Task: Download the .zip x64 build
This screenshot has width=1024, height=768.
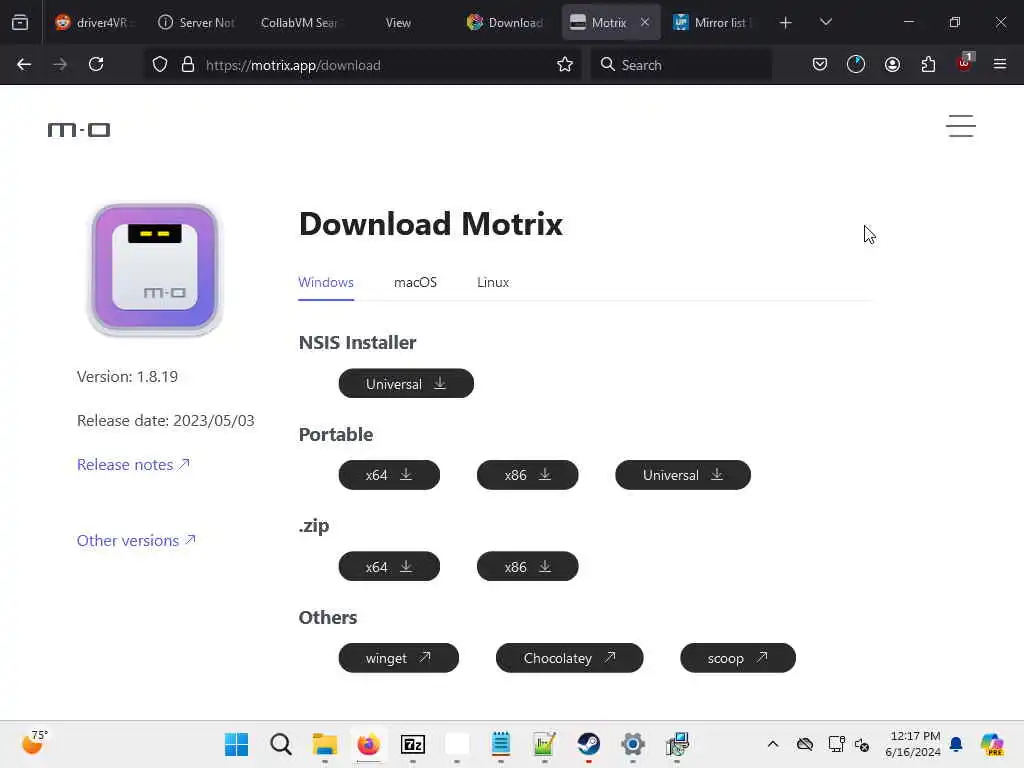Action: pyautogui.click(x=389, y=566)
